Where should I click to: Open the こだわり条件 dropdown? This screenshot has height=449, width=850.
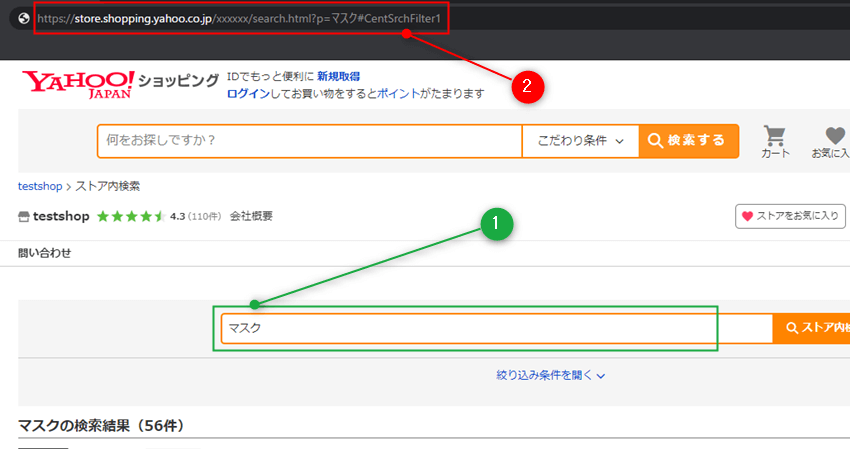pyautogui.click(x=580, y=141)
